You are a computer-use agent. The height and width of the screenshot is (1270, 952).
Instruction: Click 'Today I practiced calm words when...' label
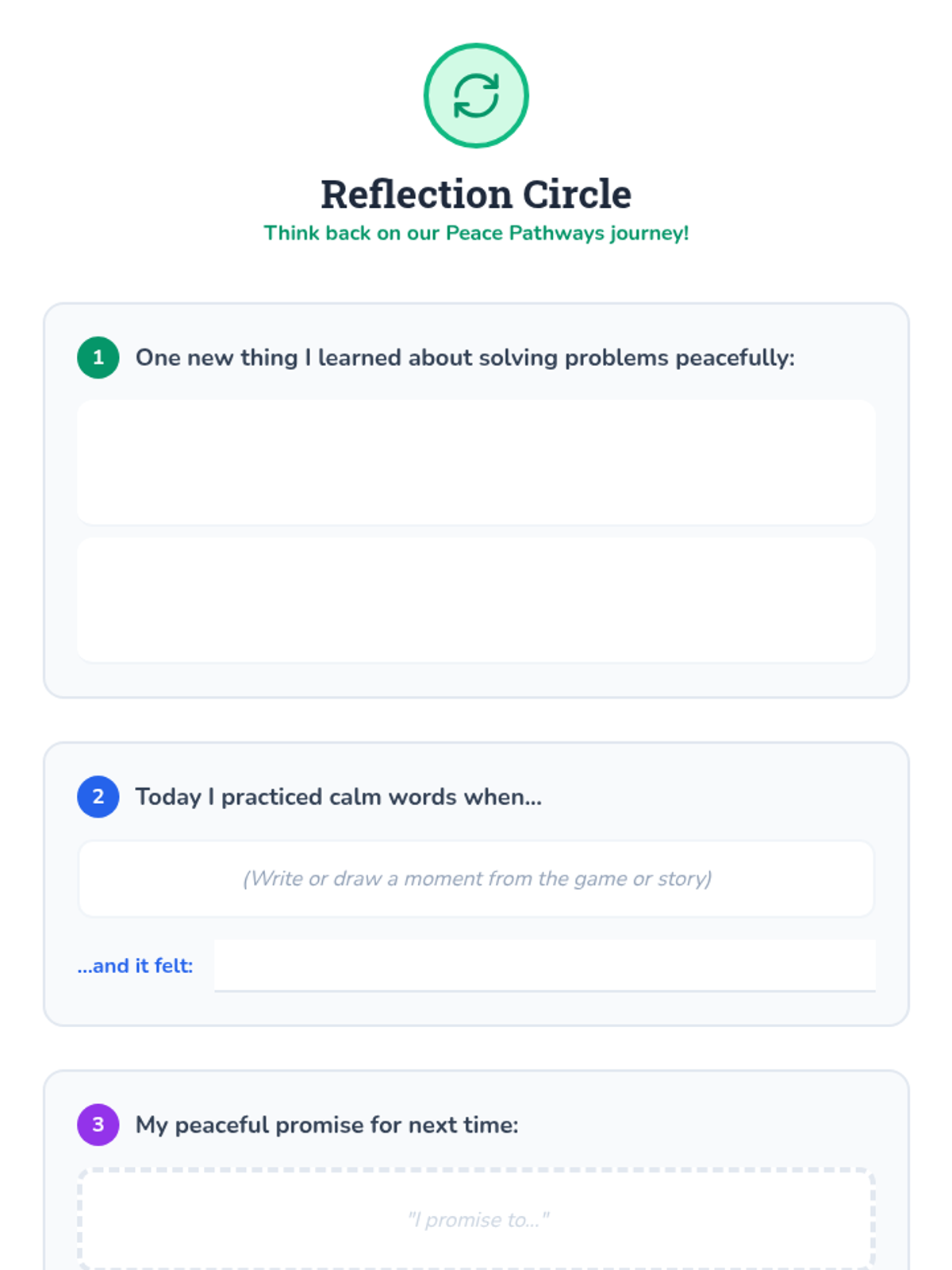coord(339,797)
